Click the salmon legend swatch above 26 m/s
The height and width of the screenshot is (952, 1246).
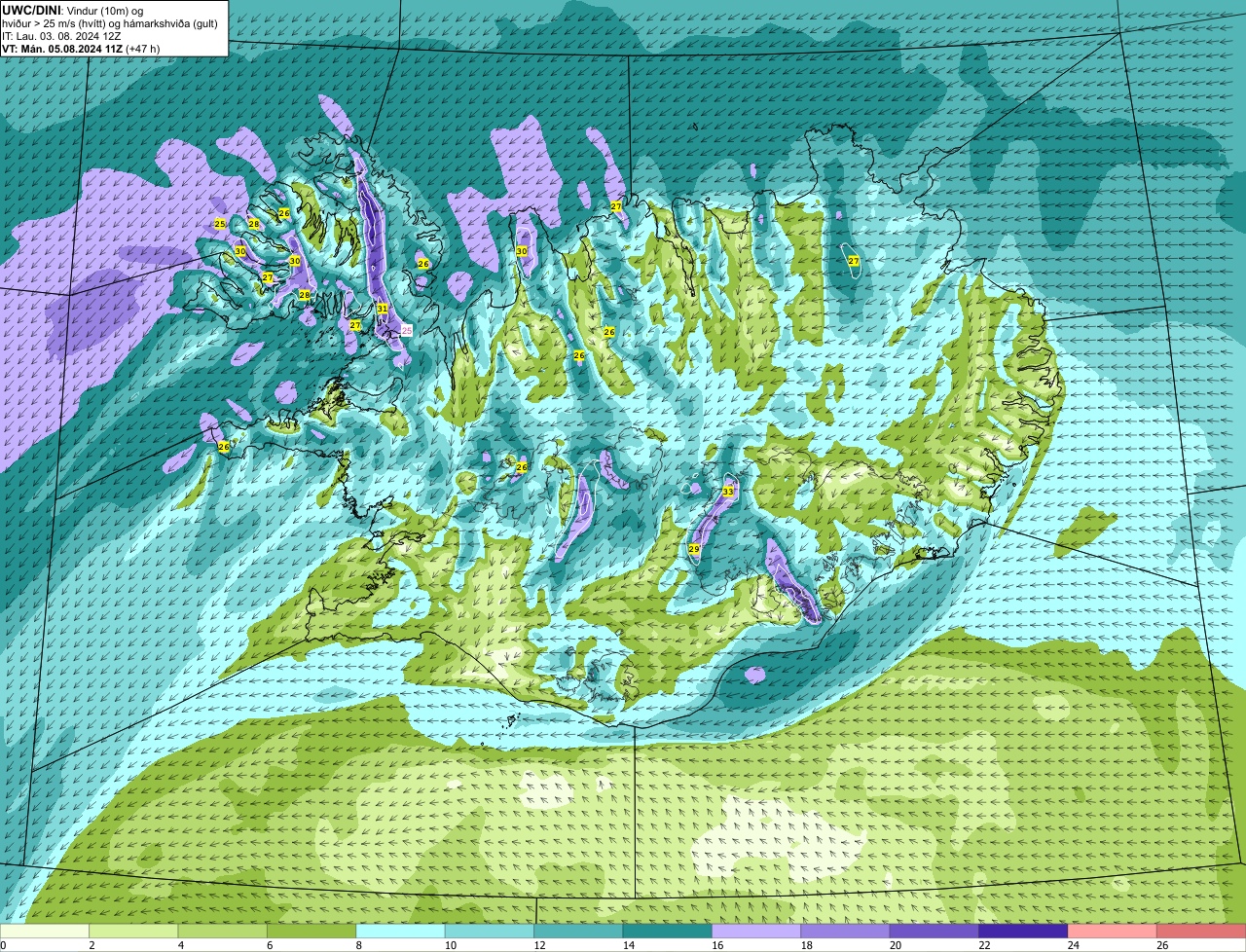point(1202,931)
